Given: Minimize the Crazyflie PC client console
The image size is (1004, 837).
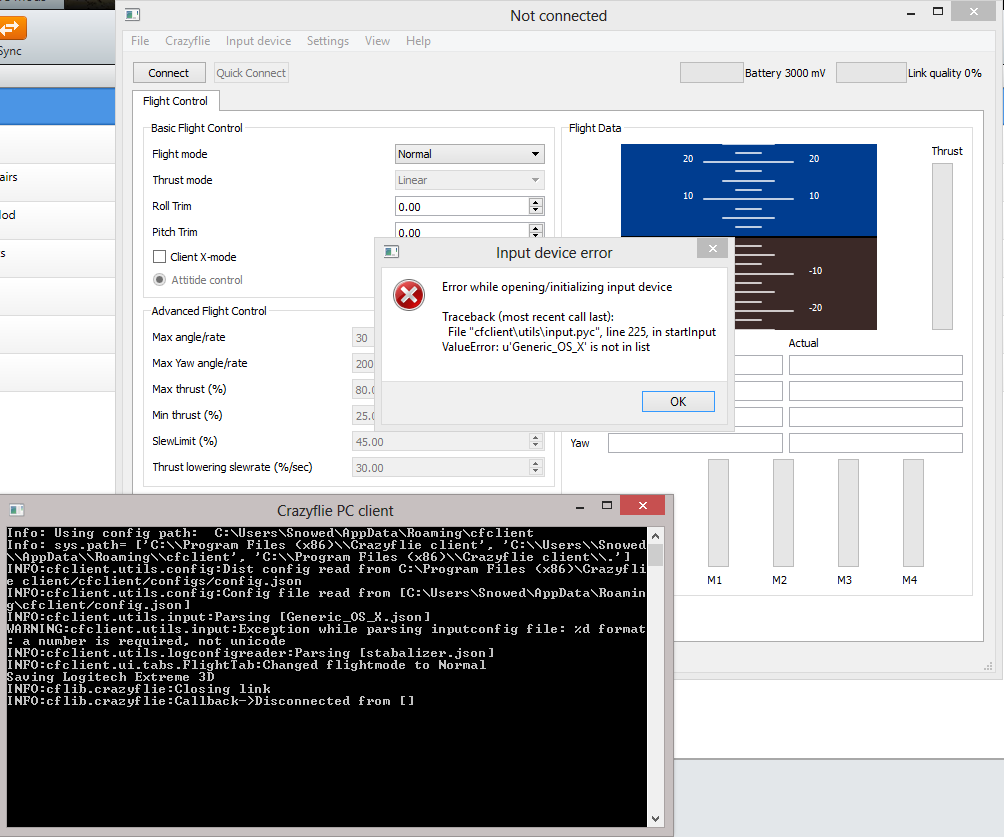Looking at the screenshot, I should [x=579, y=507].
